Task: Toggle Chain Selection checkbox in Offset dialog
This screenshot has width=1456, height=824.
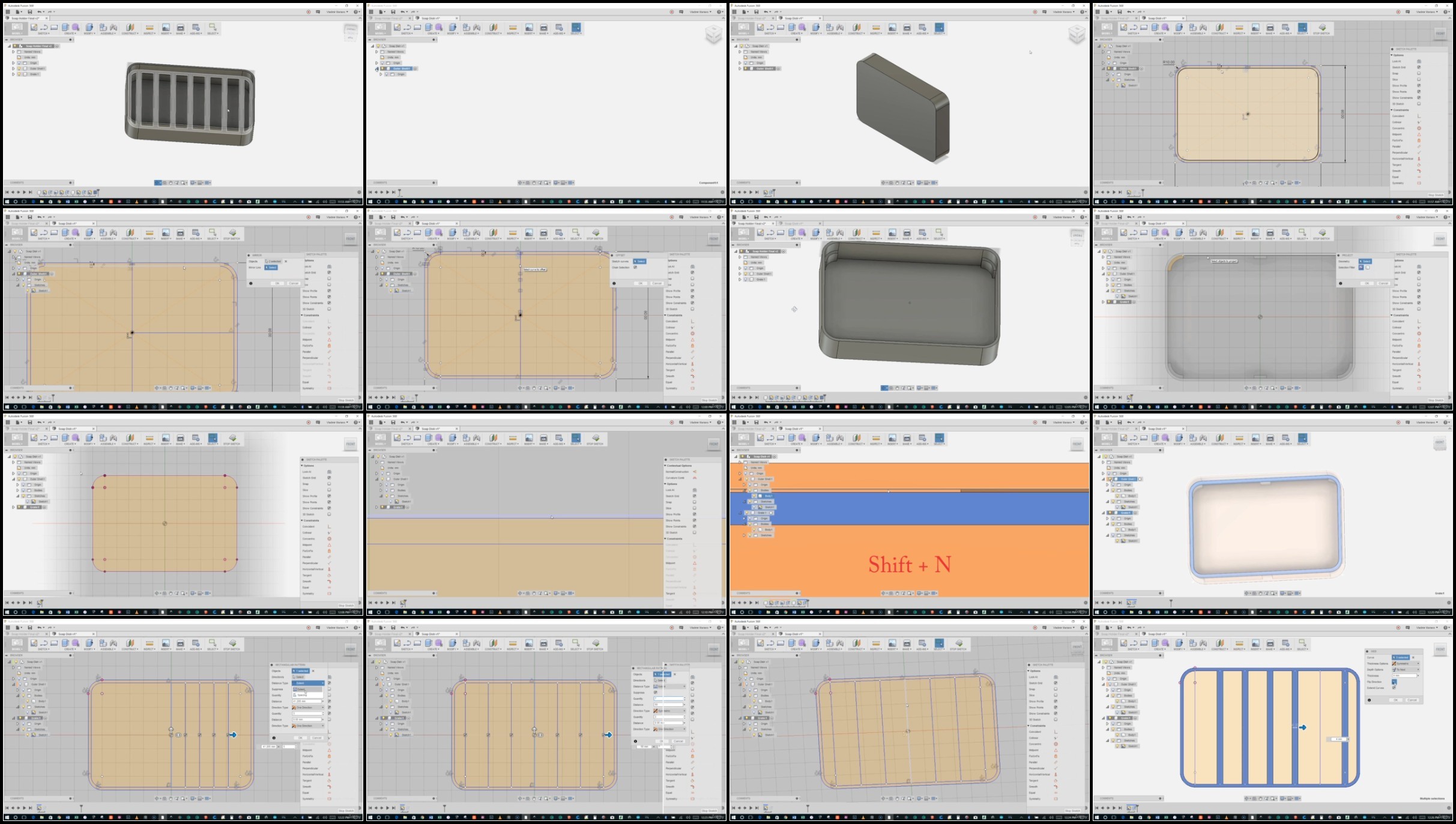Action: [635, 268]
